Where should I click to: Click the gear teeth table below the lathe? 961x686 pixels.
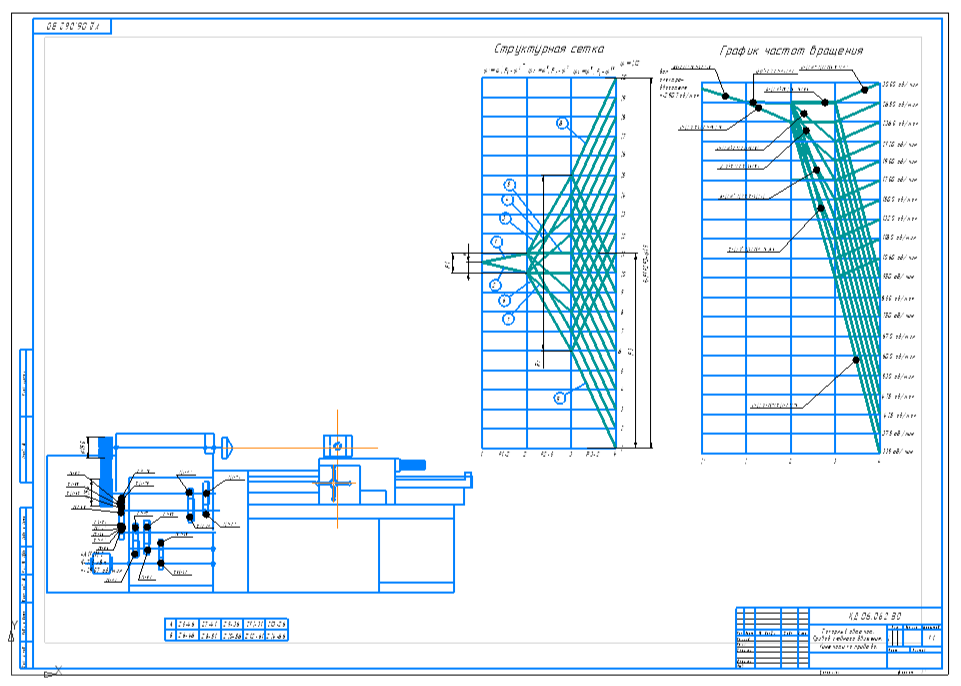click(x=226, y=630)
